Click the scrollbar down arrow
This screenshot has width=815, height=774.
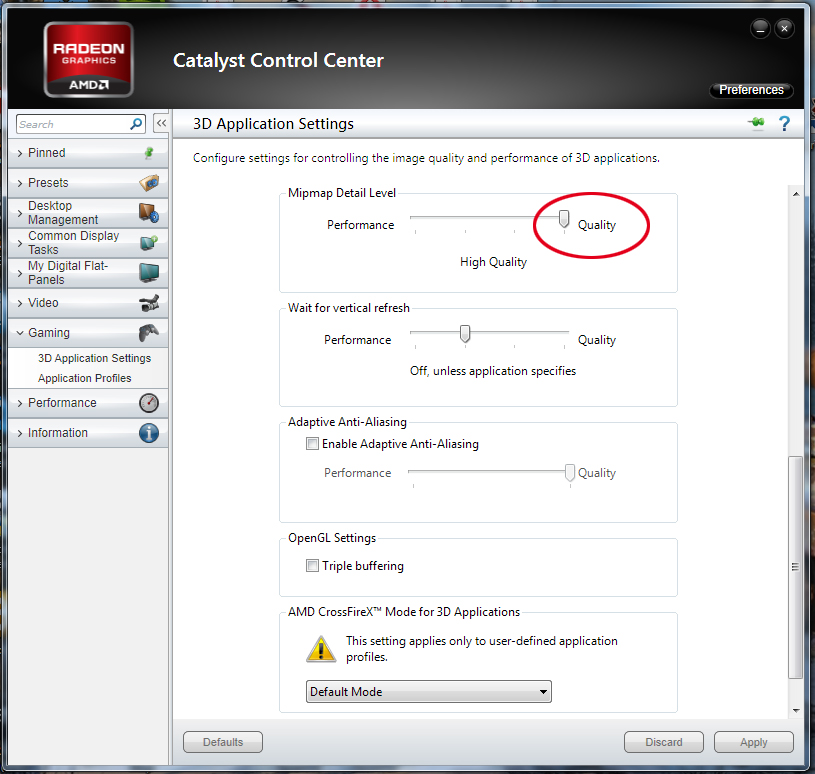coord(796,710)
